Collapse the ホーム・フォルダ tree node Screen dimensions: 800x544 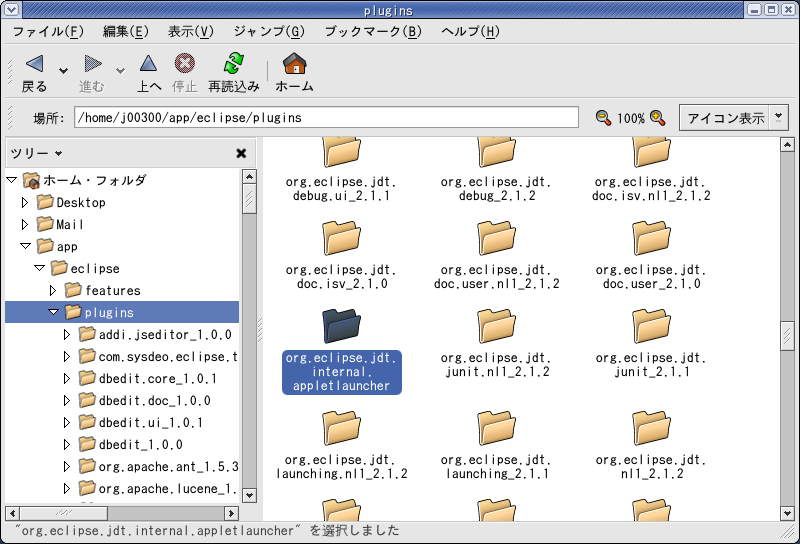12,180
